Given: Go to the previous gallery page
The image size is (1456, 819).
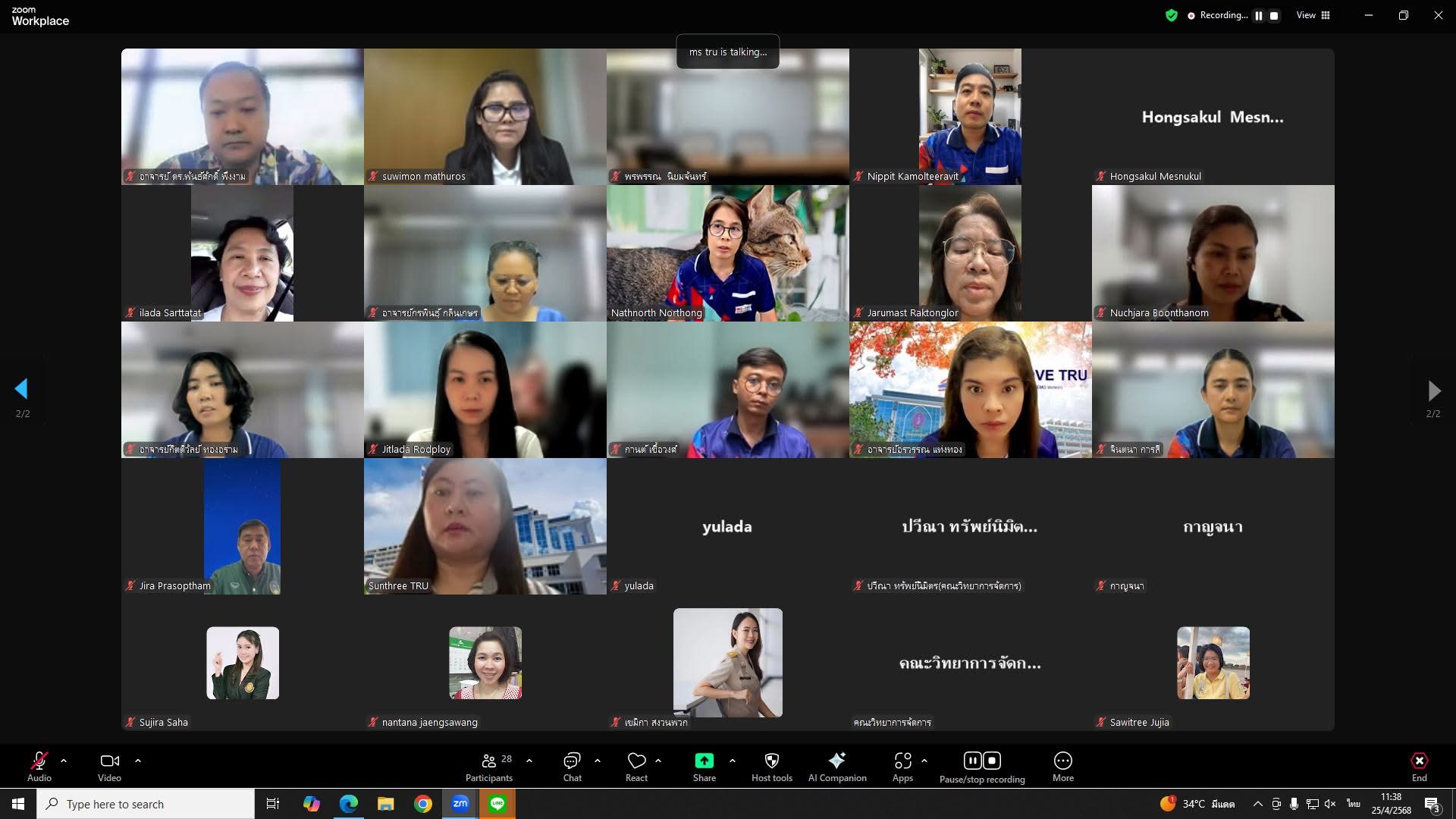Looking at the screenshot, I should pyautogui.click(x=21, y=389).
